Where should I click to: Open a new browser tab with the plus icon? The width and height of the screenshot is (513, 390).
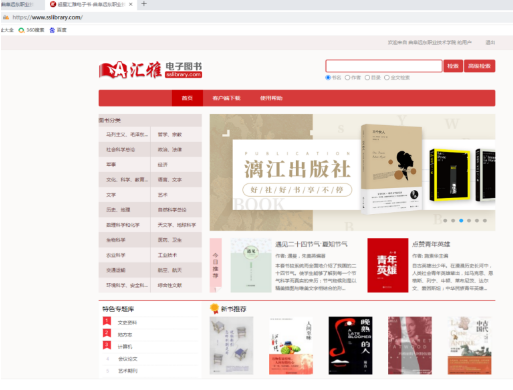[x=144, y=4]
